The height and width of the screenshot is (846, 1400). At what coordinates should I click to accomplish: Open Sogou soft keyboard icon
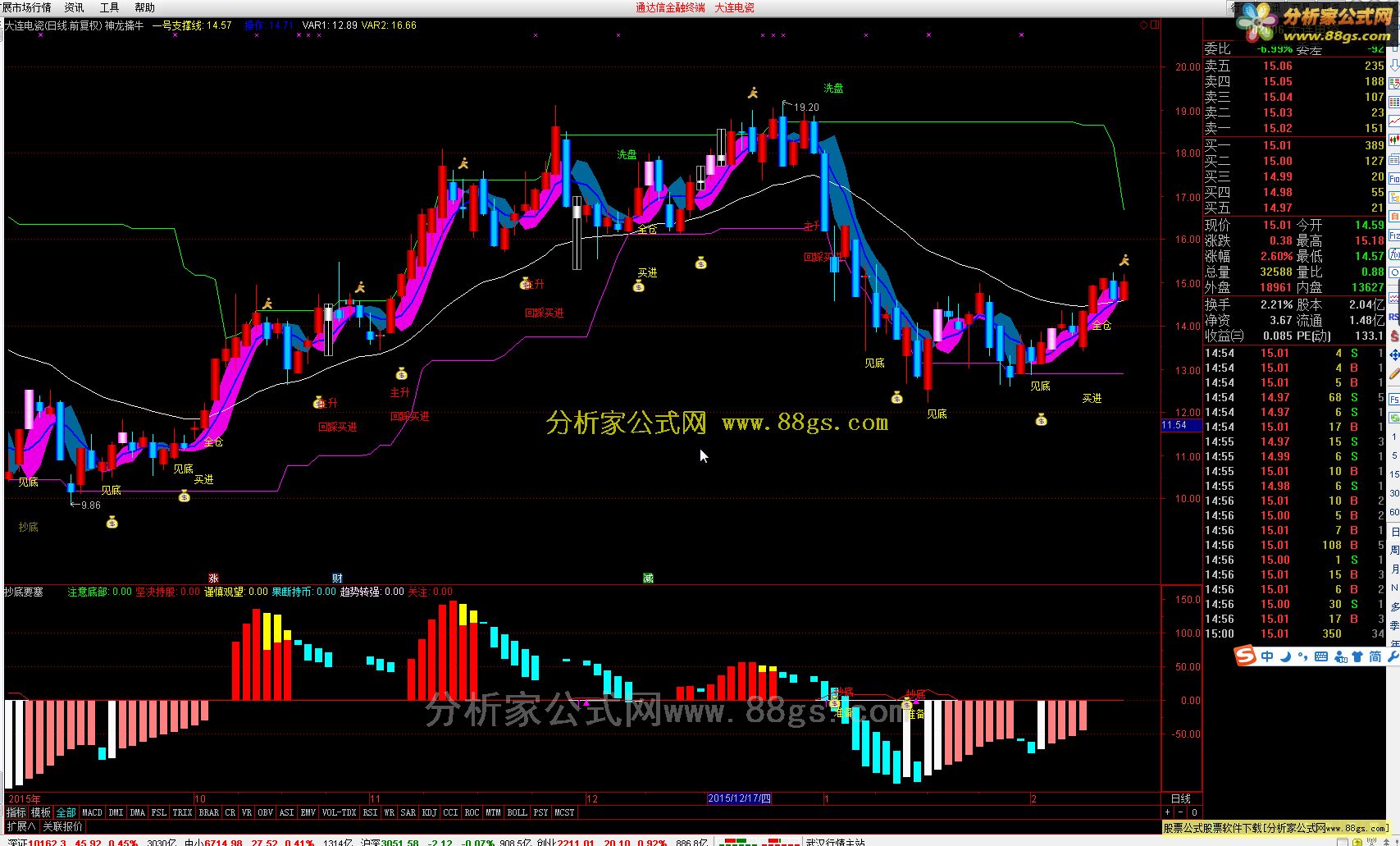pyautogui.click(x=1321, y=656)
